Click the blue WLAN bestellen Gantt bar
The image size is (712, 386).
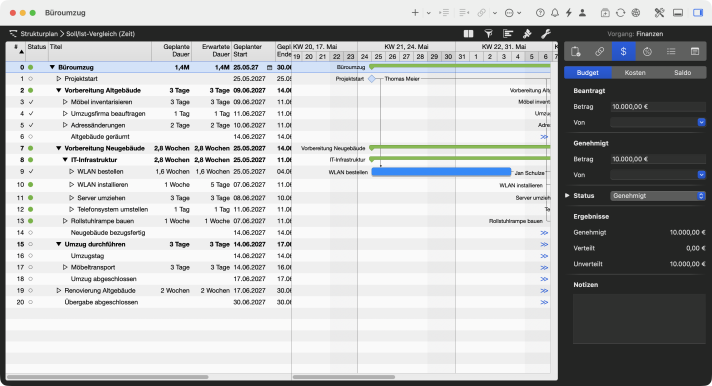point(441,172)
